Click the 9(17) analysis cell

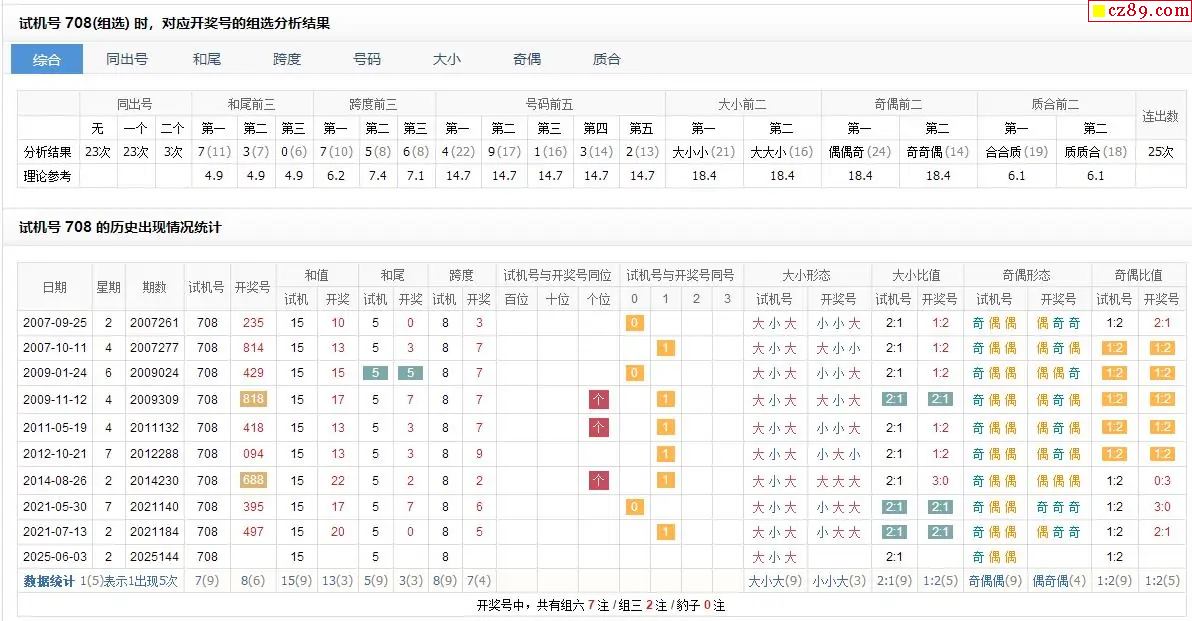click(x=503, y=151)
